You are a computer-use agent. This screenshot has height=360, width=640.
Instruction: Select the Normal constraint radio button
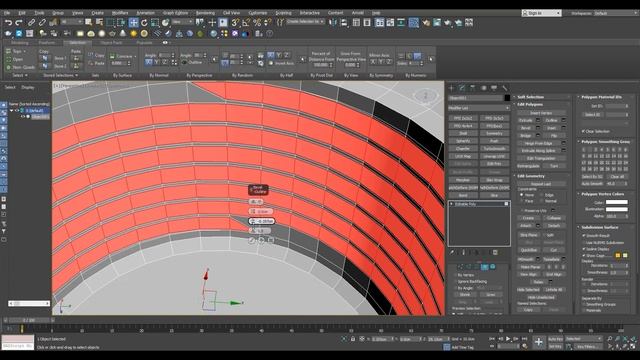(x=542, y=201)
